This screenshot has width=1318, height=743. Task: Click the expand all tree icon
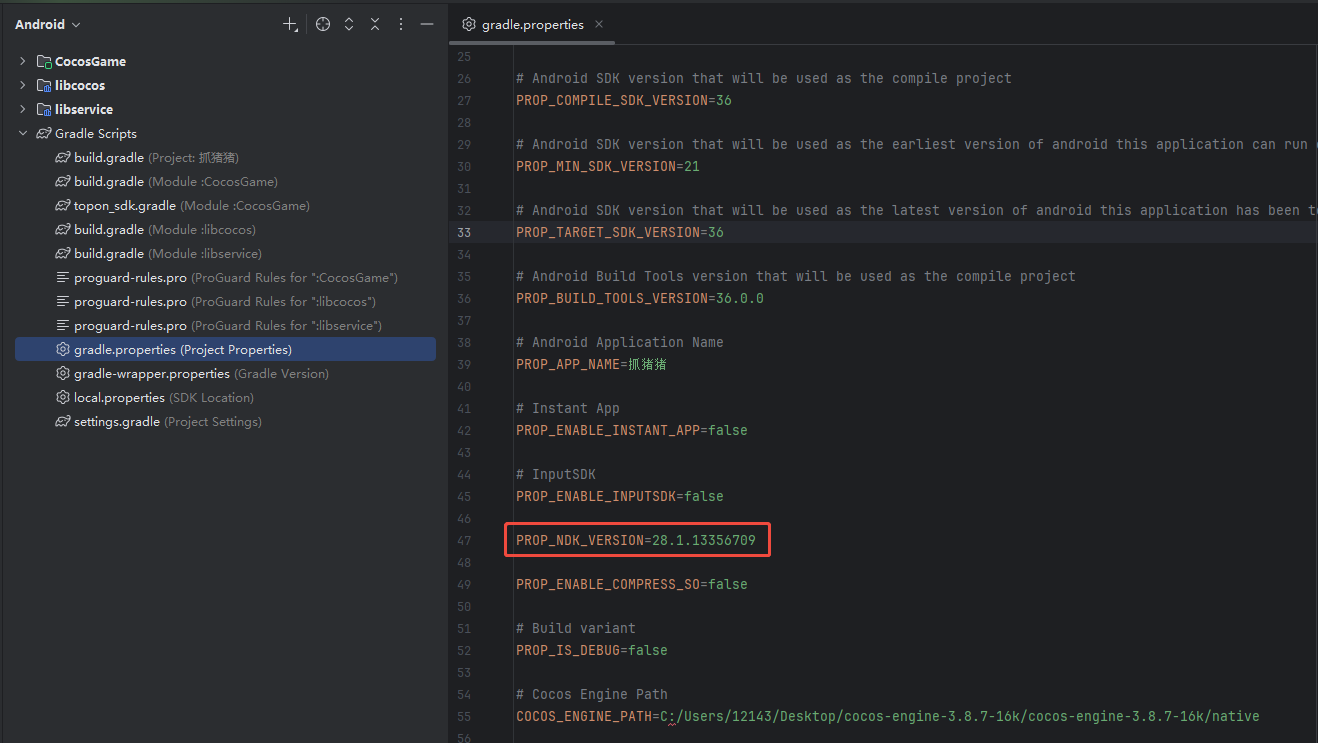coord(349,24)
